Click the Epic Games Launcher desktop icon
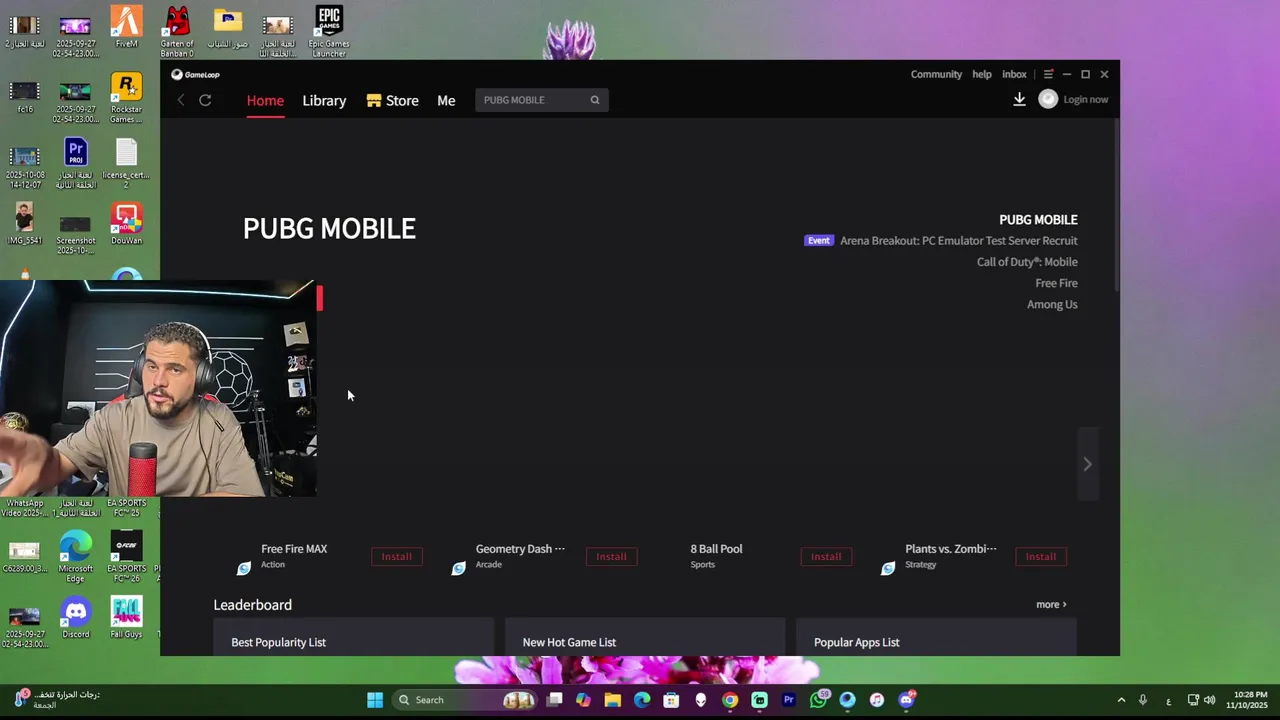The height and width of the screenshot is (720, 1280). tap(329, 31)
